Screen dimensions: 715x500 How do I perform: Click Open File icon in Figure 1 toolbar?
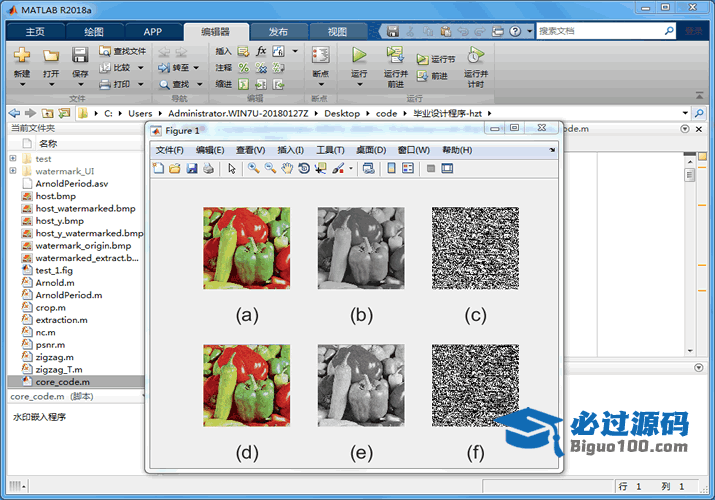[175, 169]
